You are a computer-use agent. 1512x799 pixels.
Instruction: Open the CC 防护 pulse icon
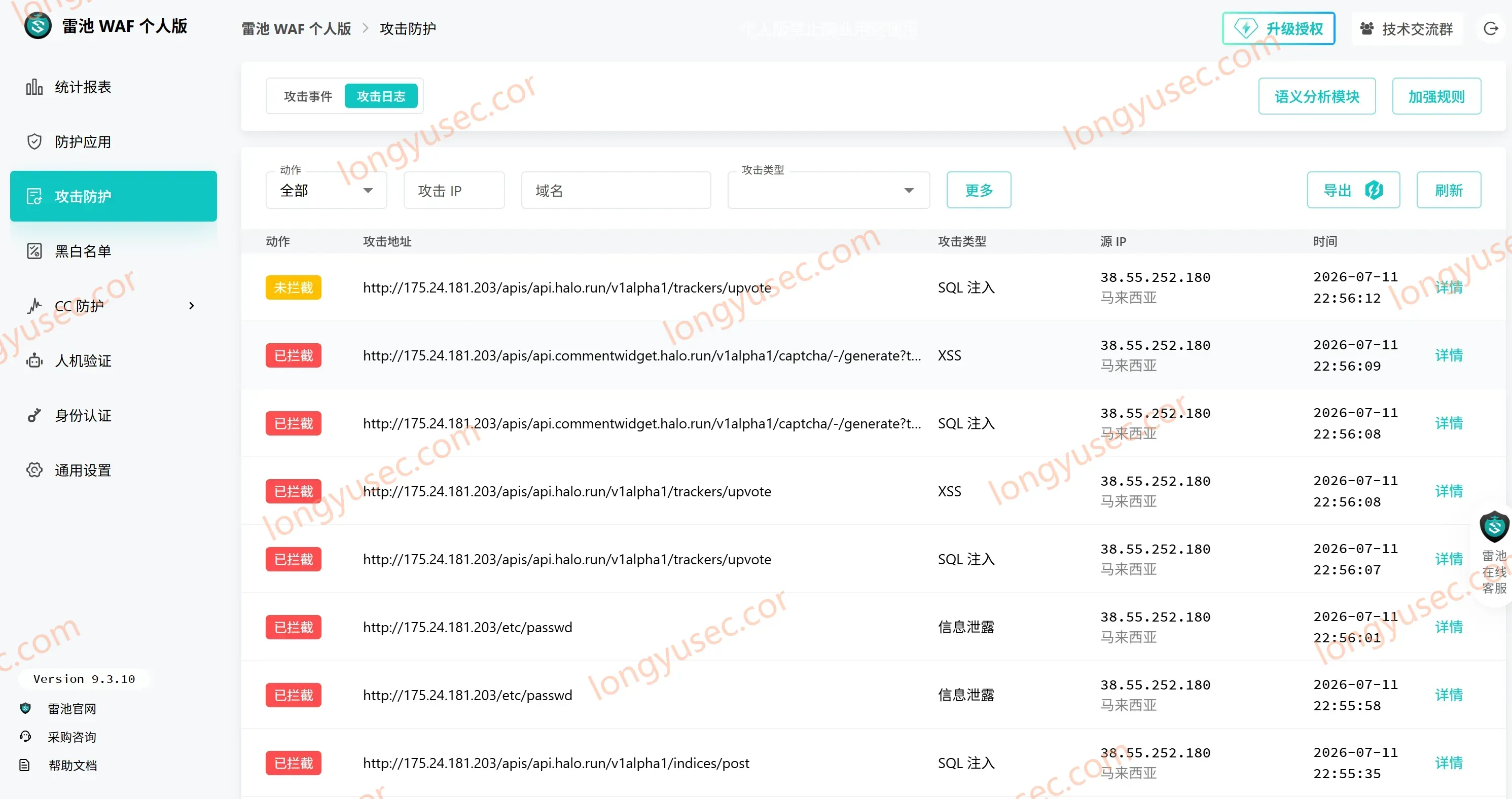click(x=34, y=305)
